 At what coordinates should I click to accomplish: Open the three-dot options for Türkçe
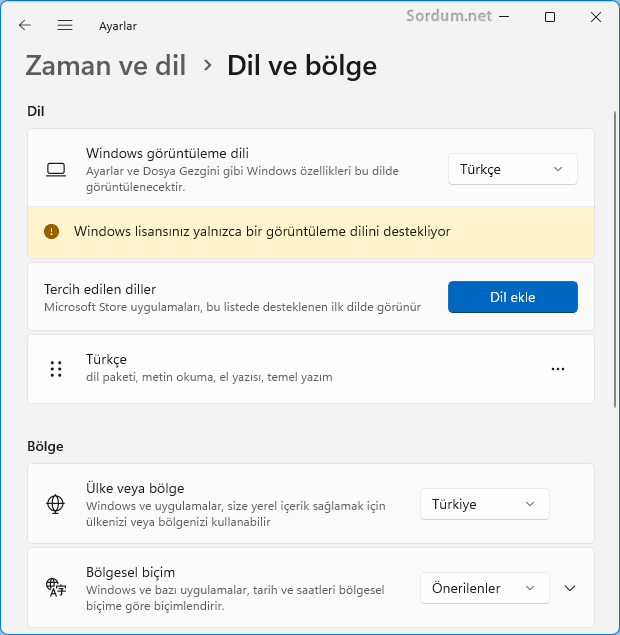pyautogui.click(x=558, y=369)
